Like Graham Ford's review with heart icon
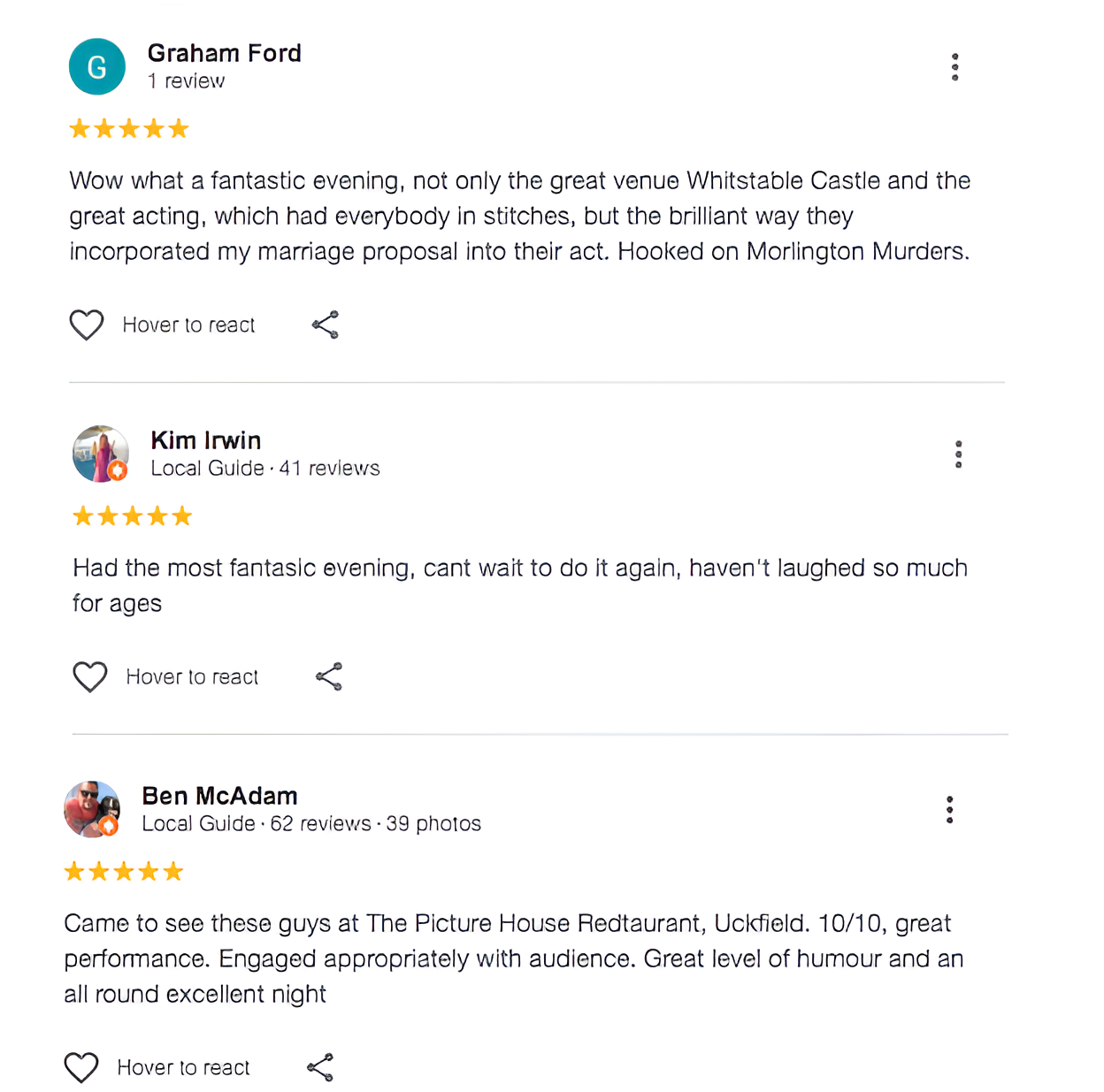This screenshot has height=1092, width=1104. (x=87, y=325)
